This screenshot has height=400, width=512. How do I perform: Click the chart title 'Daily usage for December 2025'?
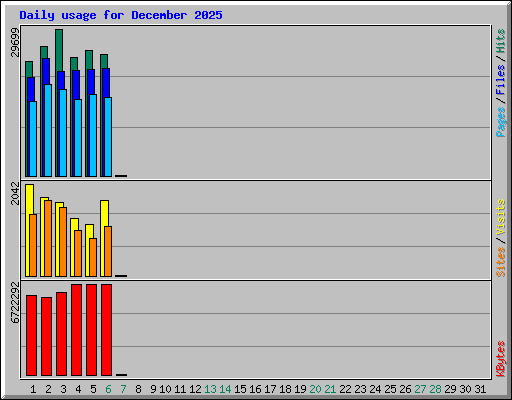point(121,15)
